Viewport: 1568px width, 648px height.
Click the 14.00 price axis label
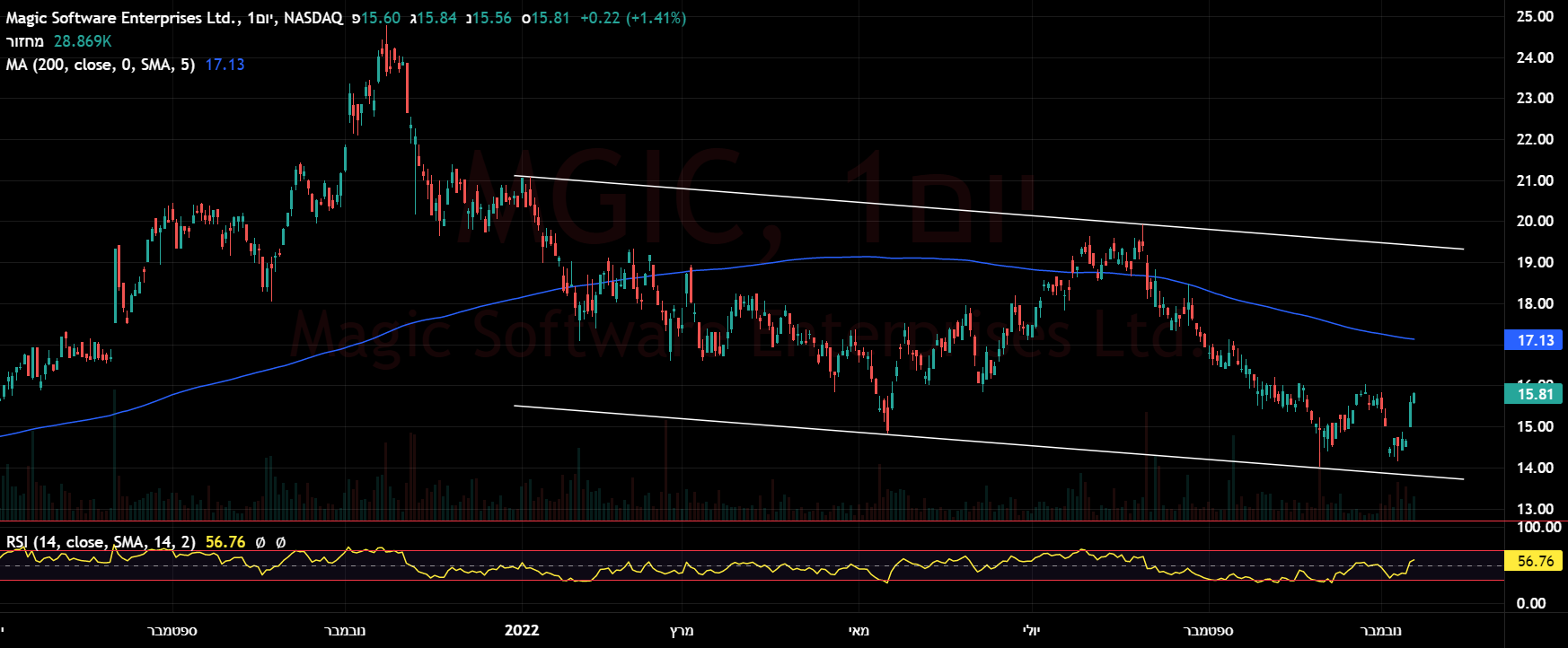(1535, 468)
